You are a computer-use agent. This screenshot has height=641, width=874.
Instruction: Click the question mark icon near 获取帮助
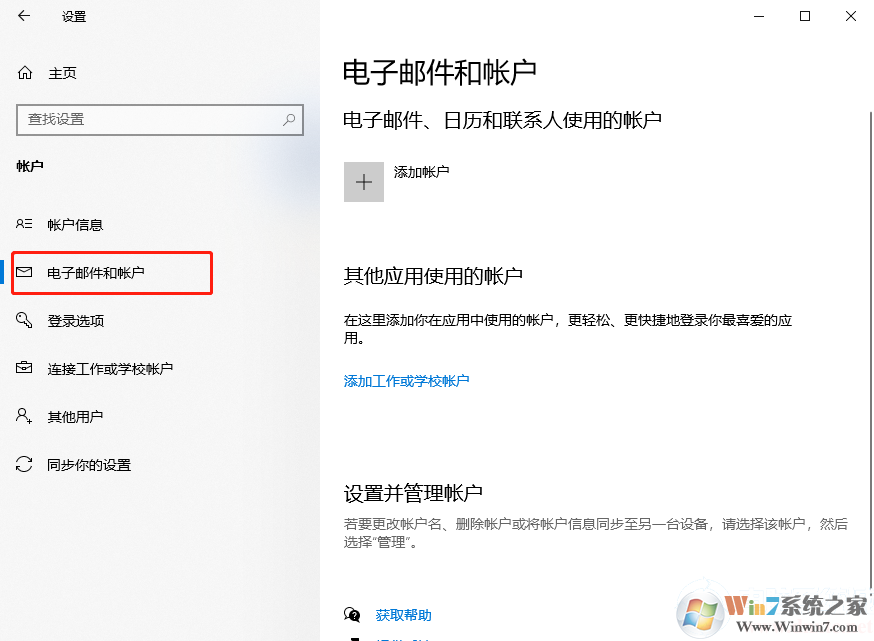pos(352,615)
